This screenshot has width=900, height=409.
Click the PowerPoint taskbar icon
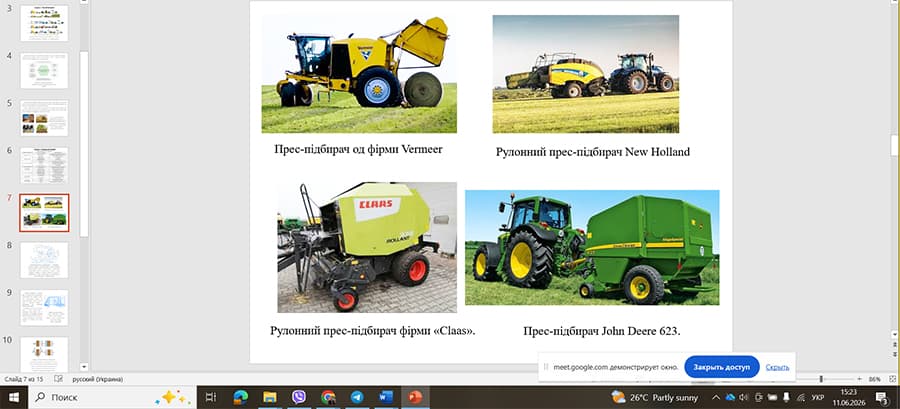(x=414, y=397)
